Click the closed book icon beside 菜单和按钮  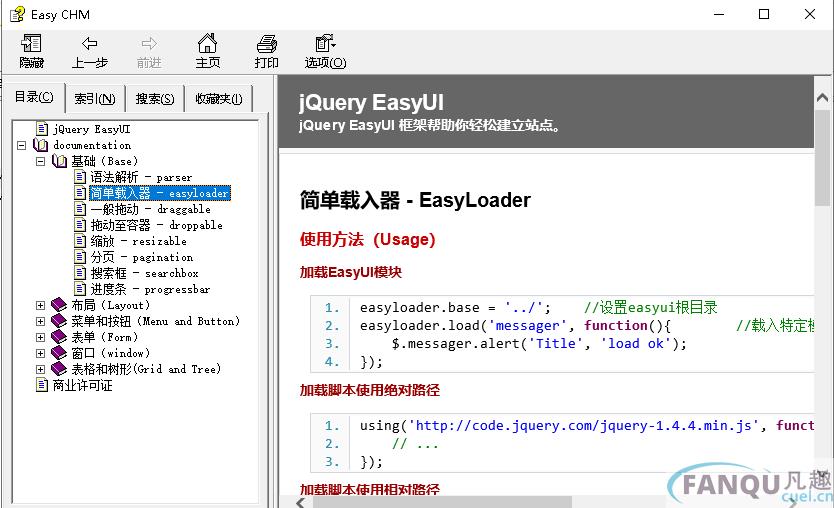[x=59, y=321]
